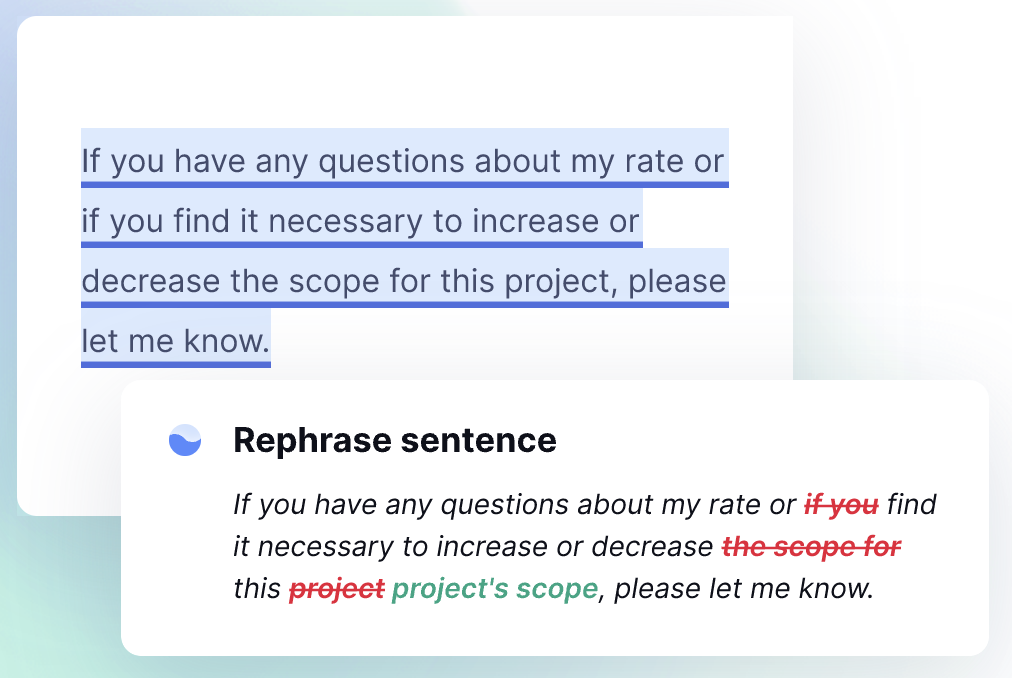
Task: Click the red struck-through 'project' word
Action: point(336,589)
